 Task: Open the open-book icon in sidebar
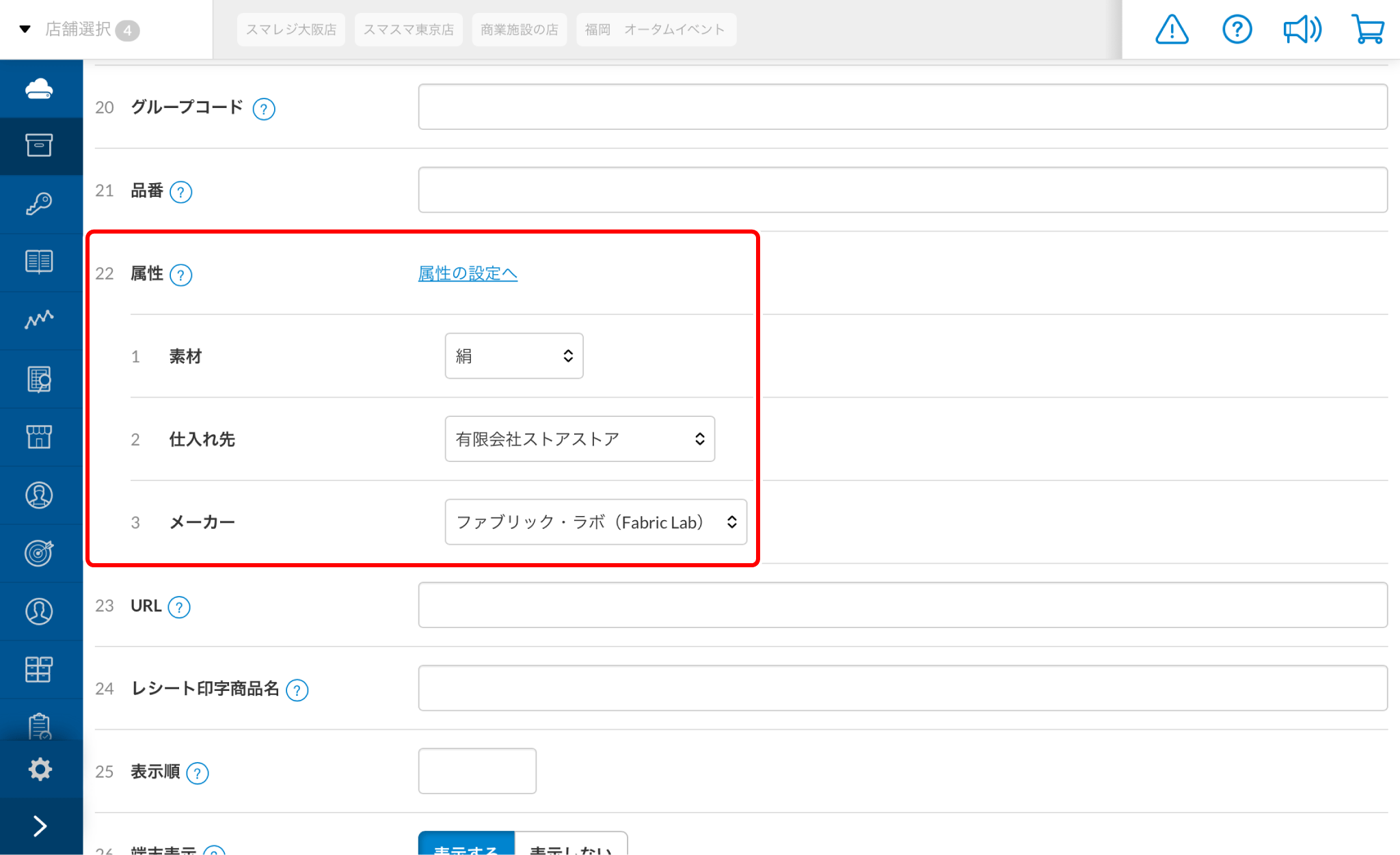(40, 262)
